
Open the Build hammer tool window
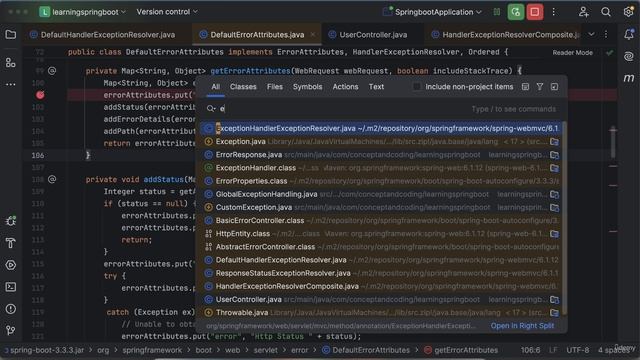[11, 243]
